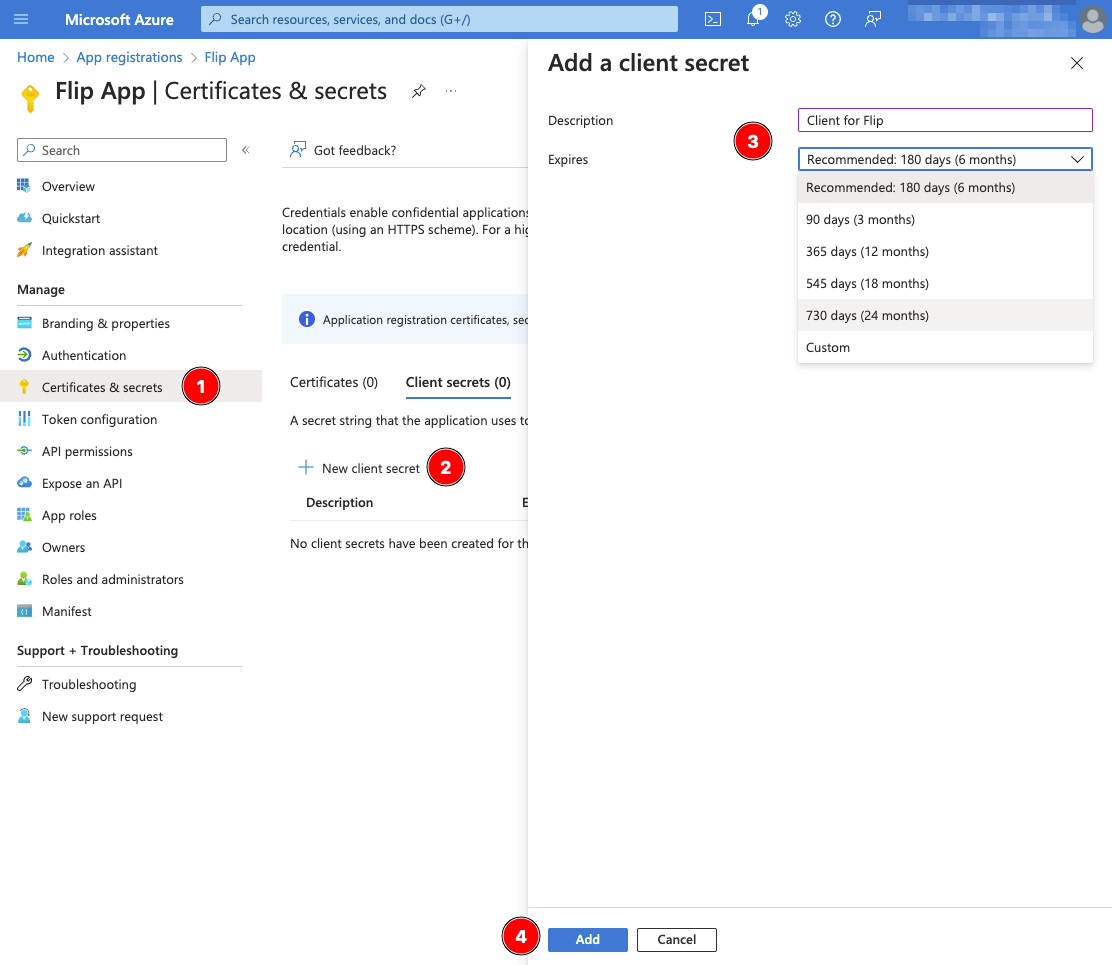Click the Branding & properties icon

pos(24,323)
